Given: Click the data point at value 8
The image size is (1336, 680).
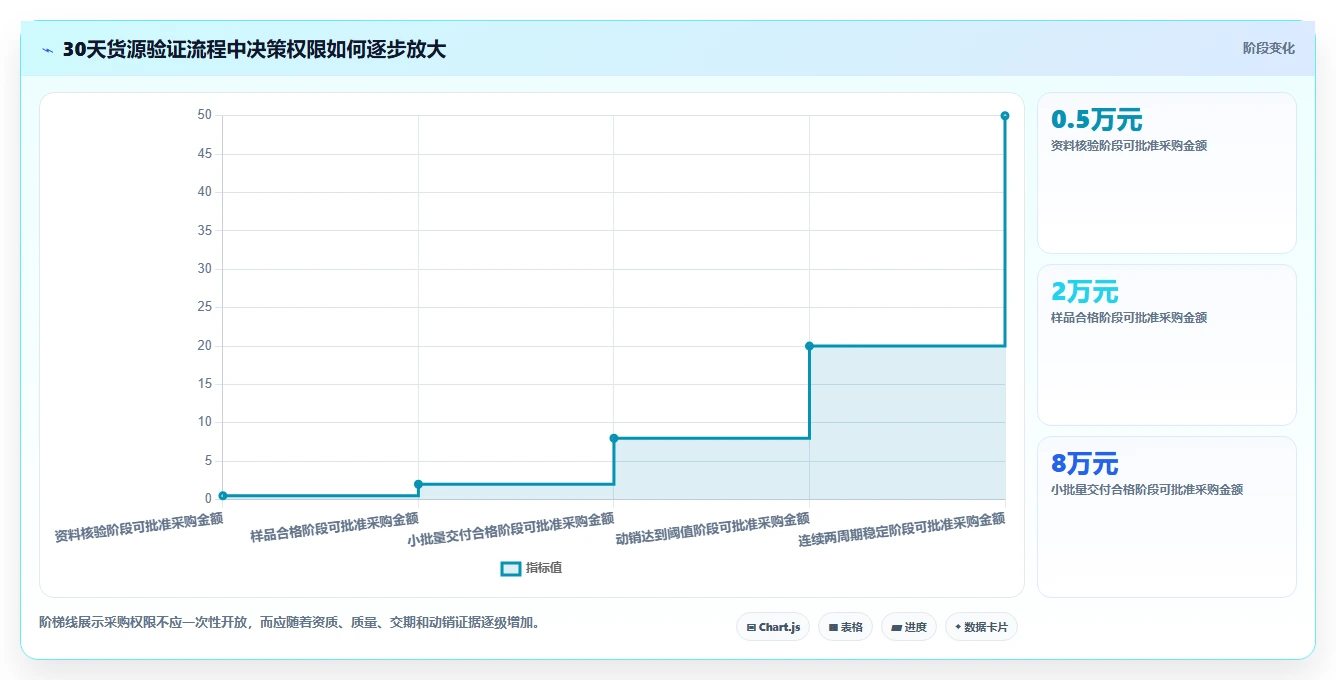Looking at the screenshot, I should [614, 438].
